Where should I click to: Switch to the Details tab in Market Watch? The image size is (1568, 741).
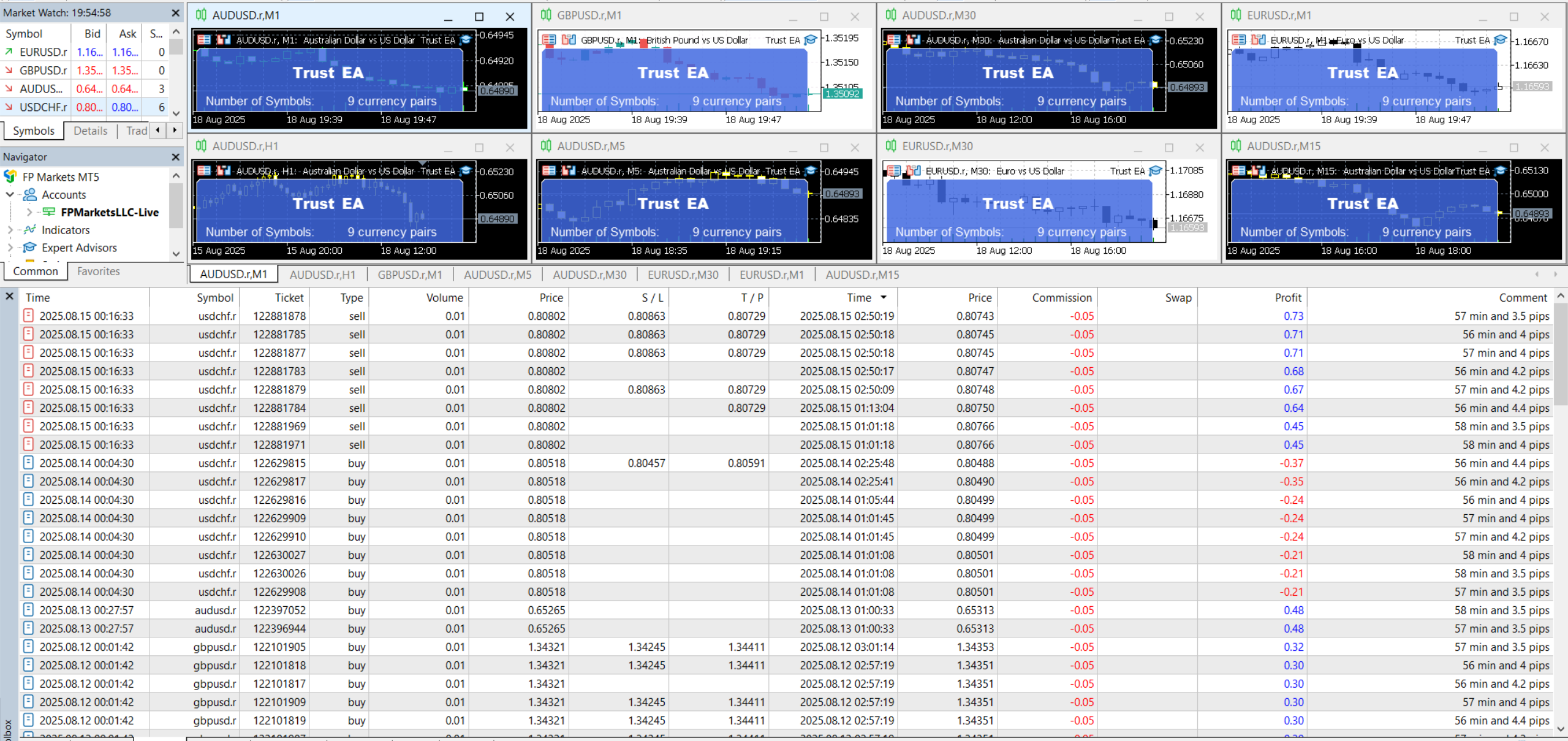click(x=90, y=131)
